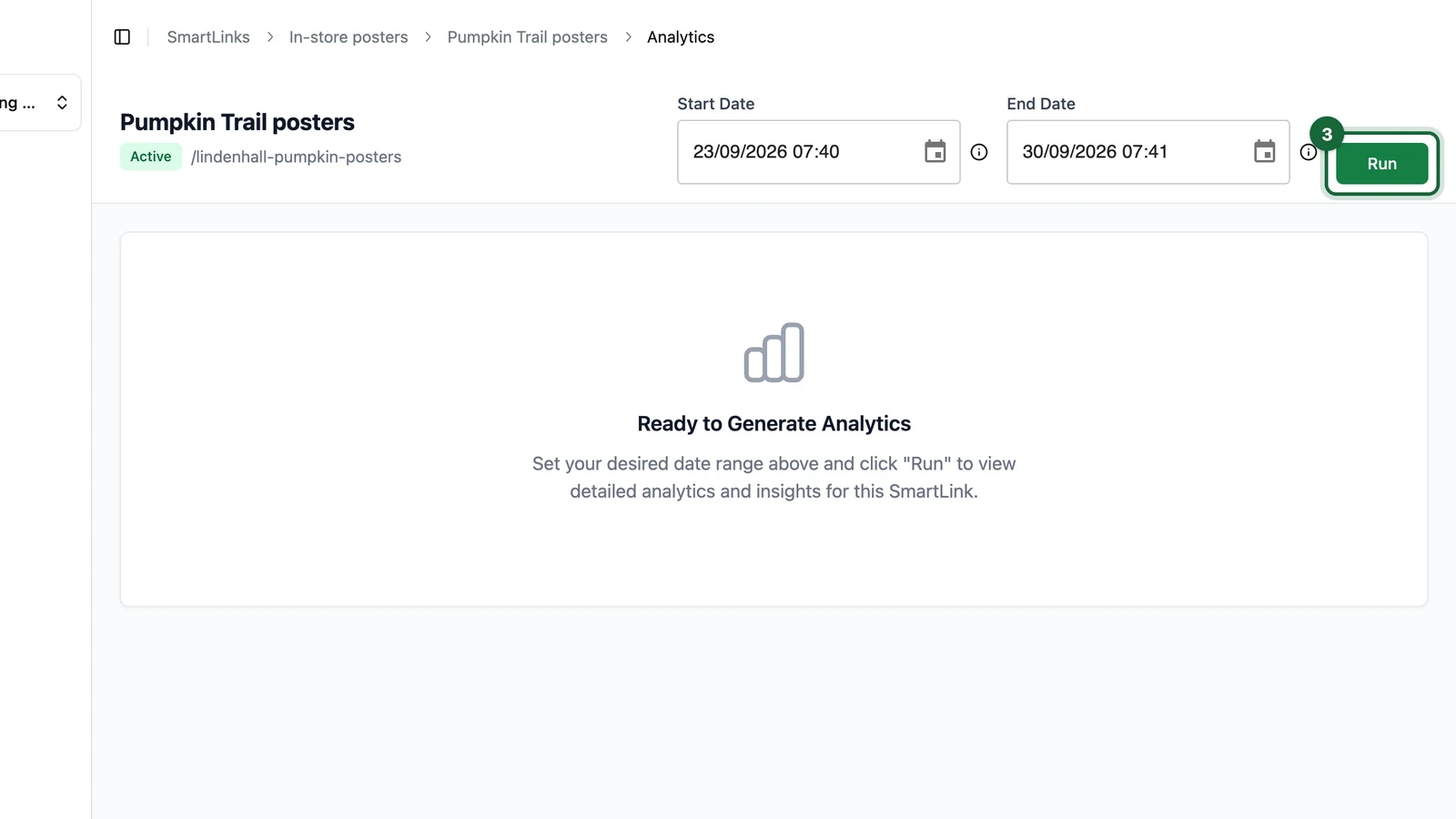1456x819 pixels.
Task: Open the End Date calendar picker
Action: tap(1264, 152)
